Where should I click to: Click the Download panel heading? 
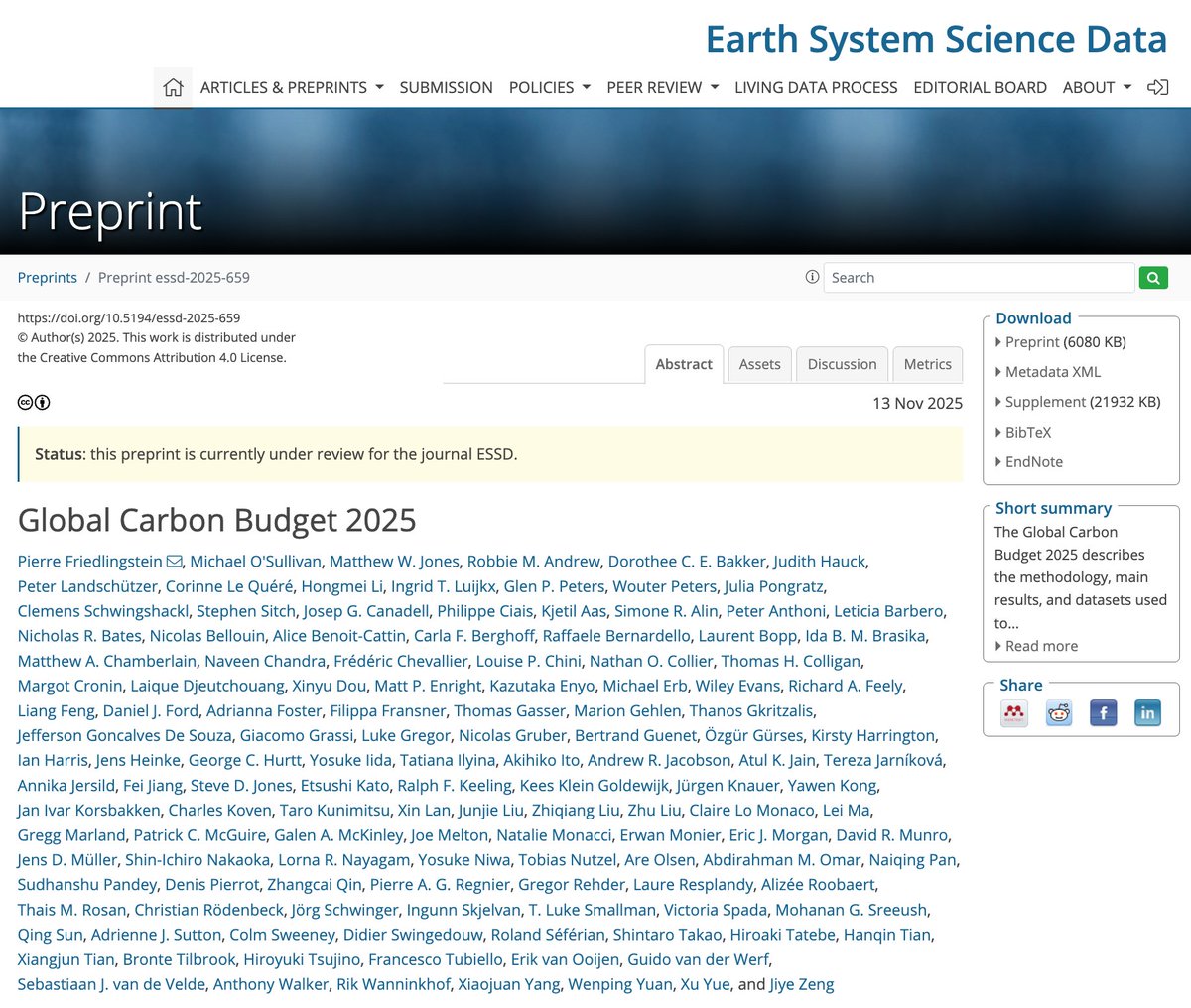[x=1033, y=318]
